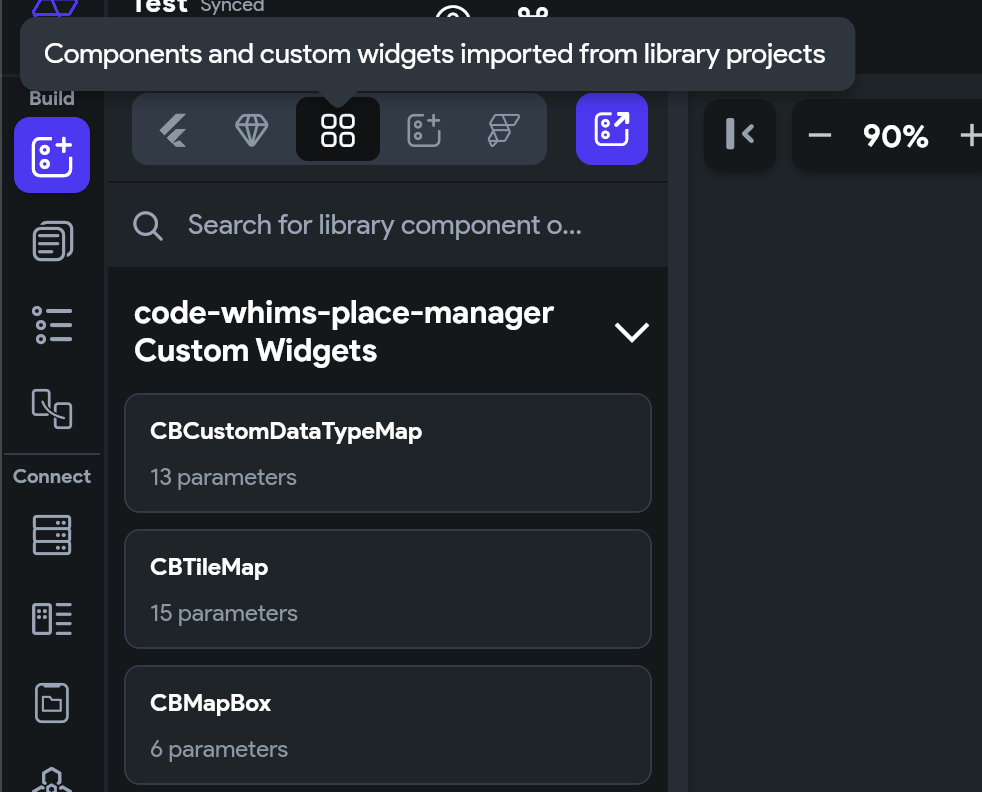Open the folder file icon in sidebar

[52, 702]
